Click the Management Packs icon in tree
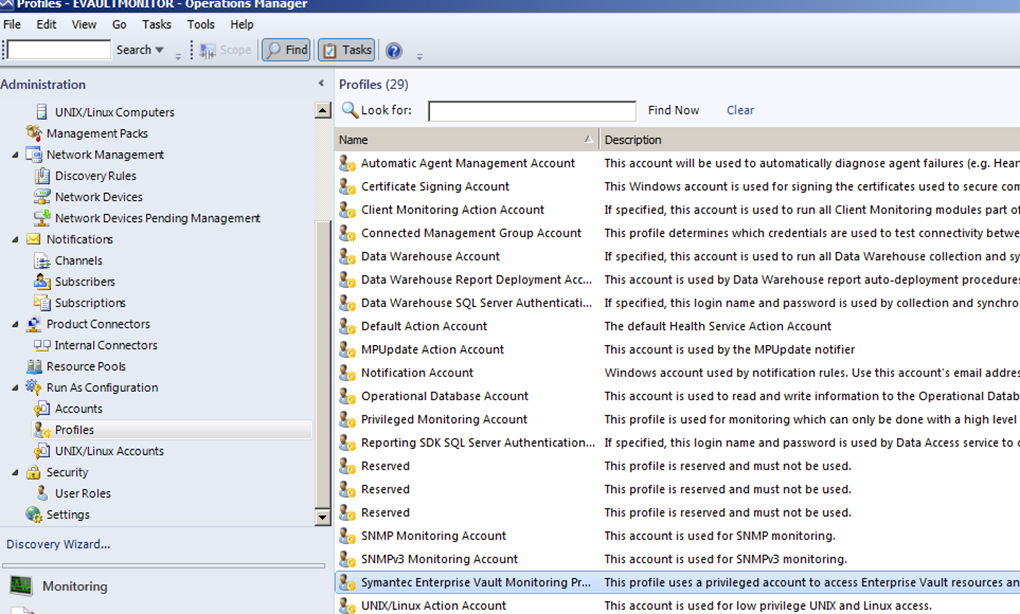Viewport: 1020px width, 614px height. (x=33, y=133)
